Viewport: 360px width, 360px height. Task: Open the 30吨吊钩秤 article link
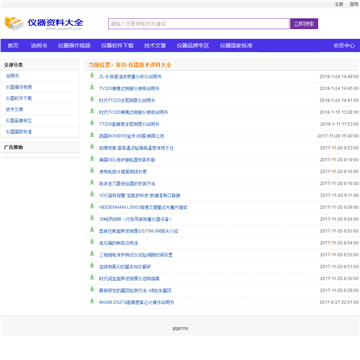tap(135, 219)
